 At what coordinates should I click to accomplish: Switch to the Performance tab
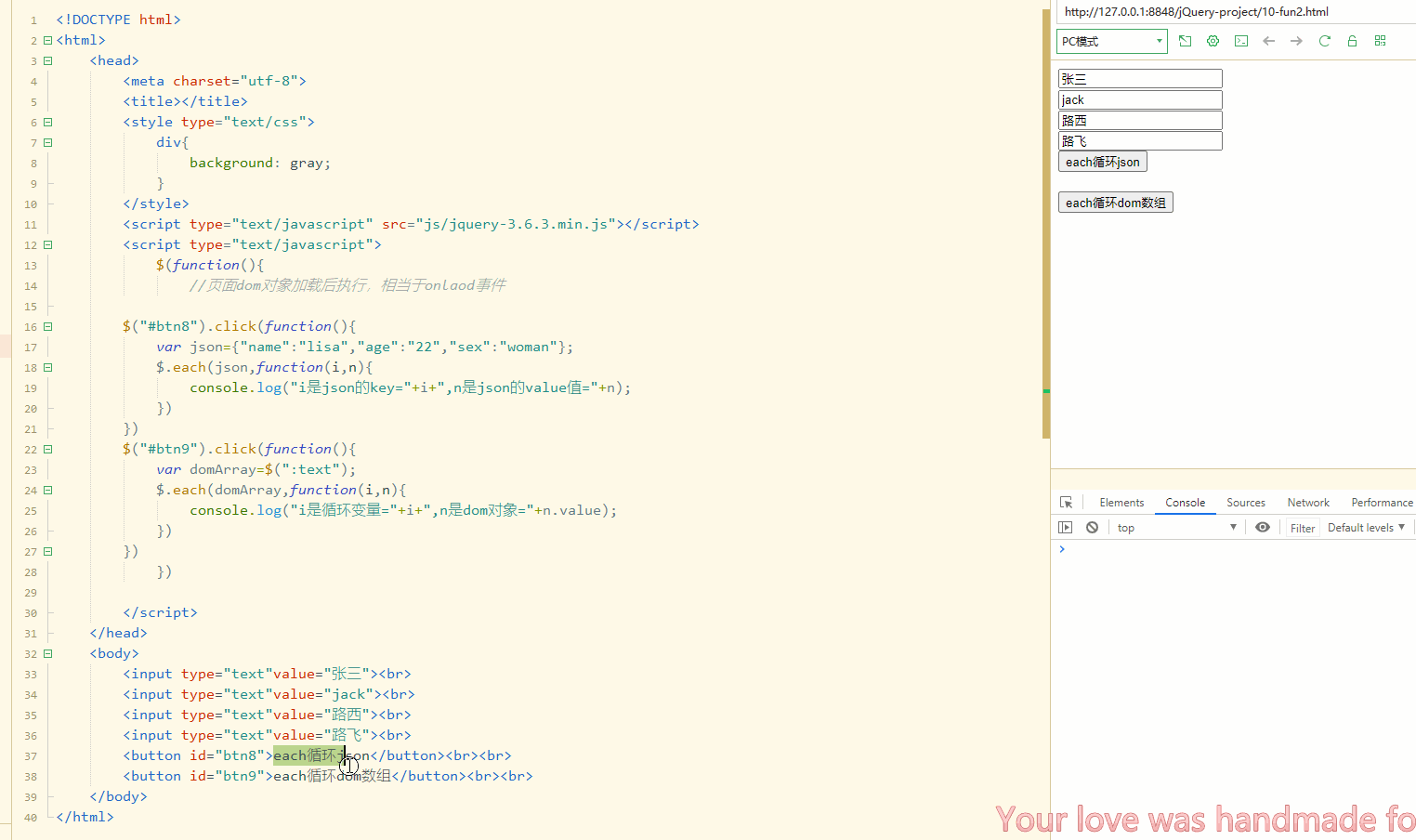pos(1382,502)
